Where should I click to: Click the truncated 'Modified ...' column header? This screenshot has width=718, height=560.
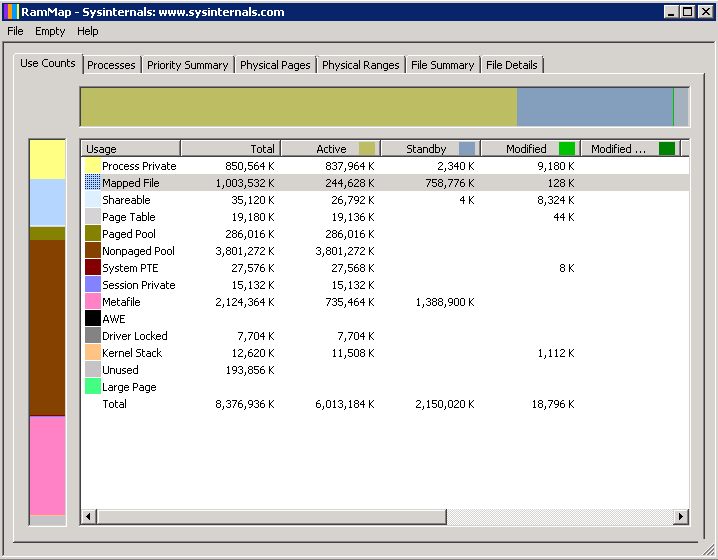[631, 149]
